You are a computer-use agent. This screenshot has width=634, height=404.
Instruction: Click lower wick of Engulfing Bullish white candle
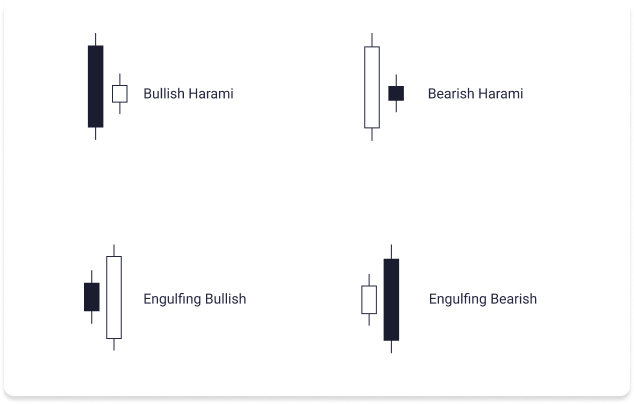(x=114, y=344)
